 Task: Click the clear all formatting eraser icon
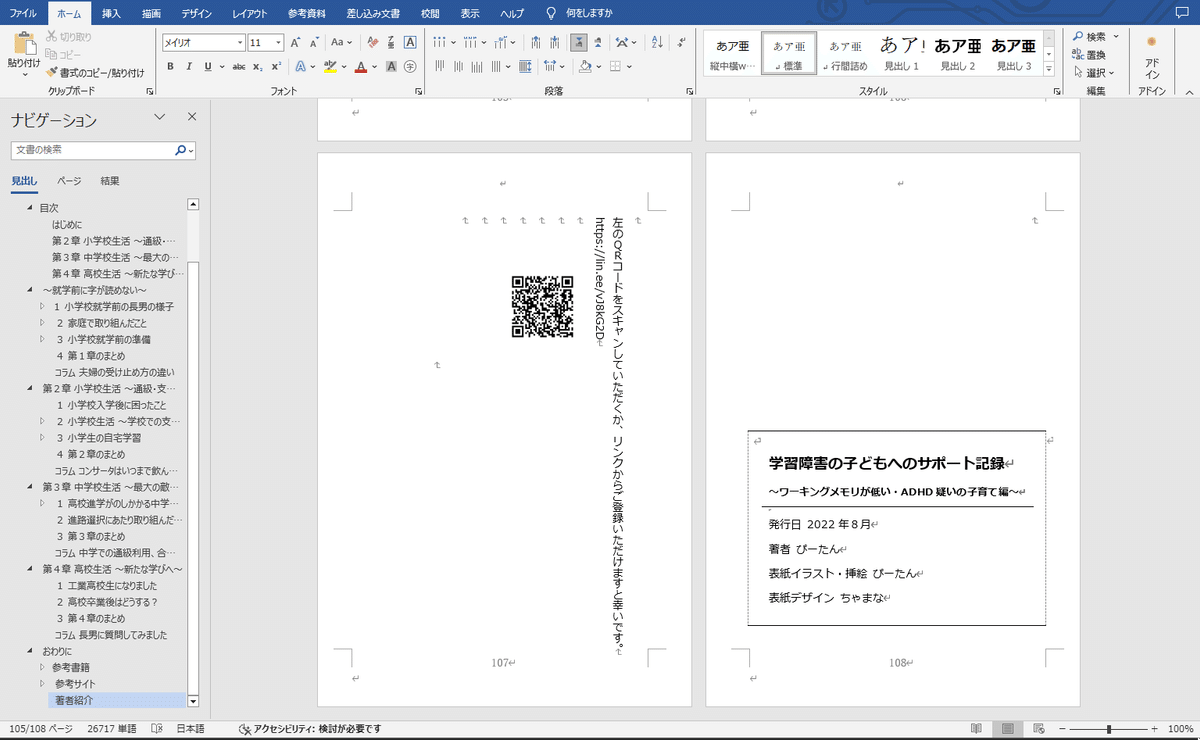pyautogui.click(x=372, y=43)
